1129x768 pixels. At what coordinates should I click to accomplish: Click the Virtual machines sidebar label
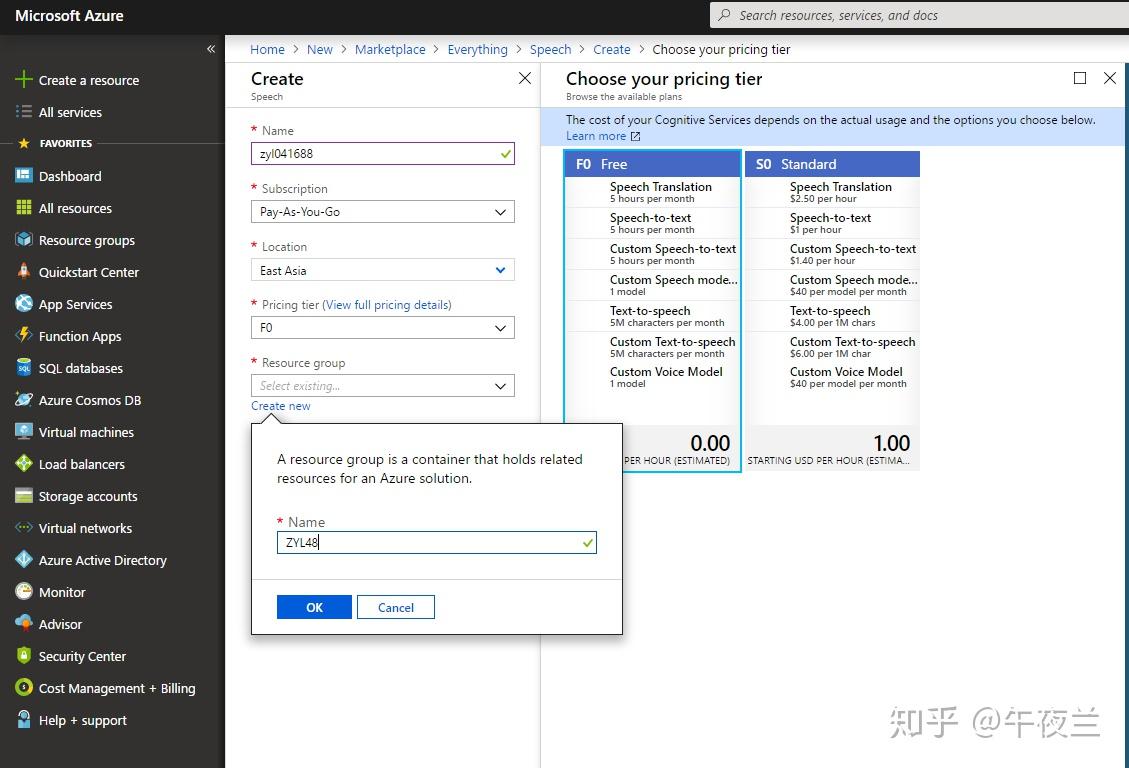86,432
